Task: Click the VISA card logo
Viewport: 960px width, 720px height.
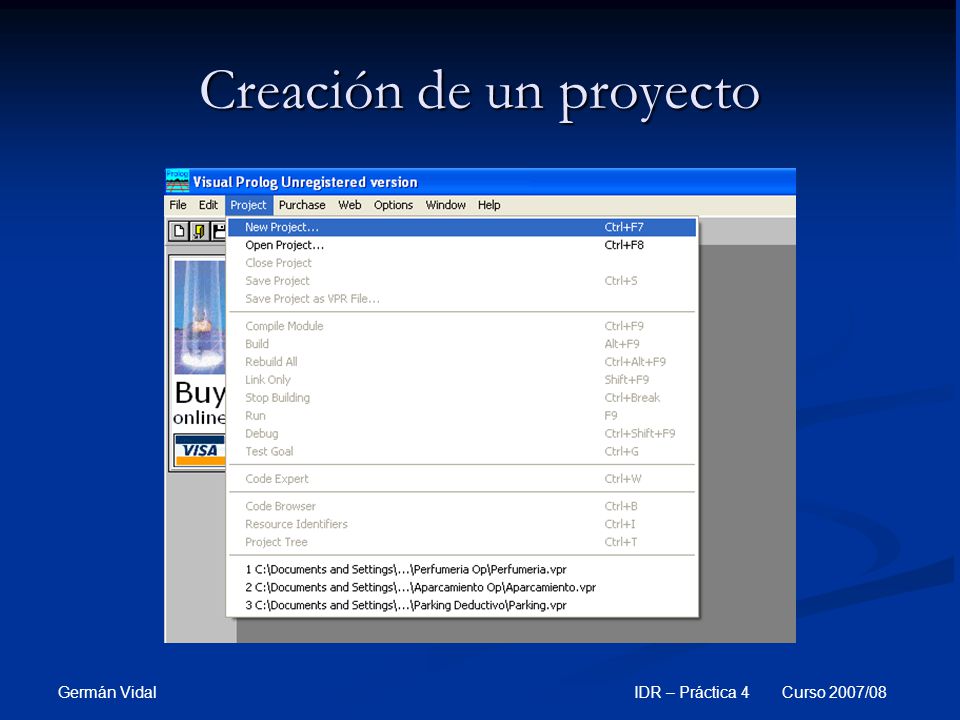Action: coord(200,451)
